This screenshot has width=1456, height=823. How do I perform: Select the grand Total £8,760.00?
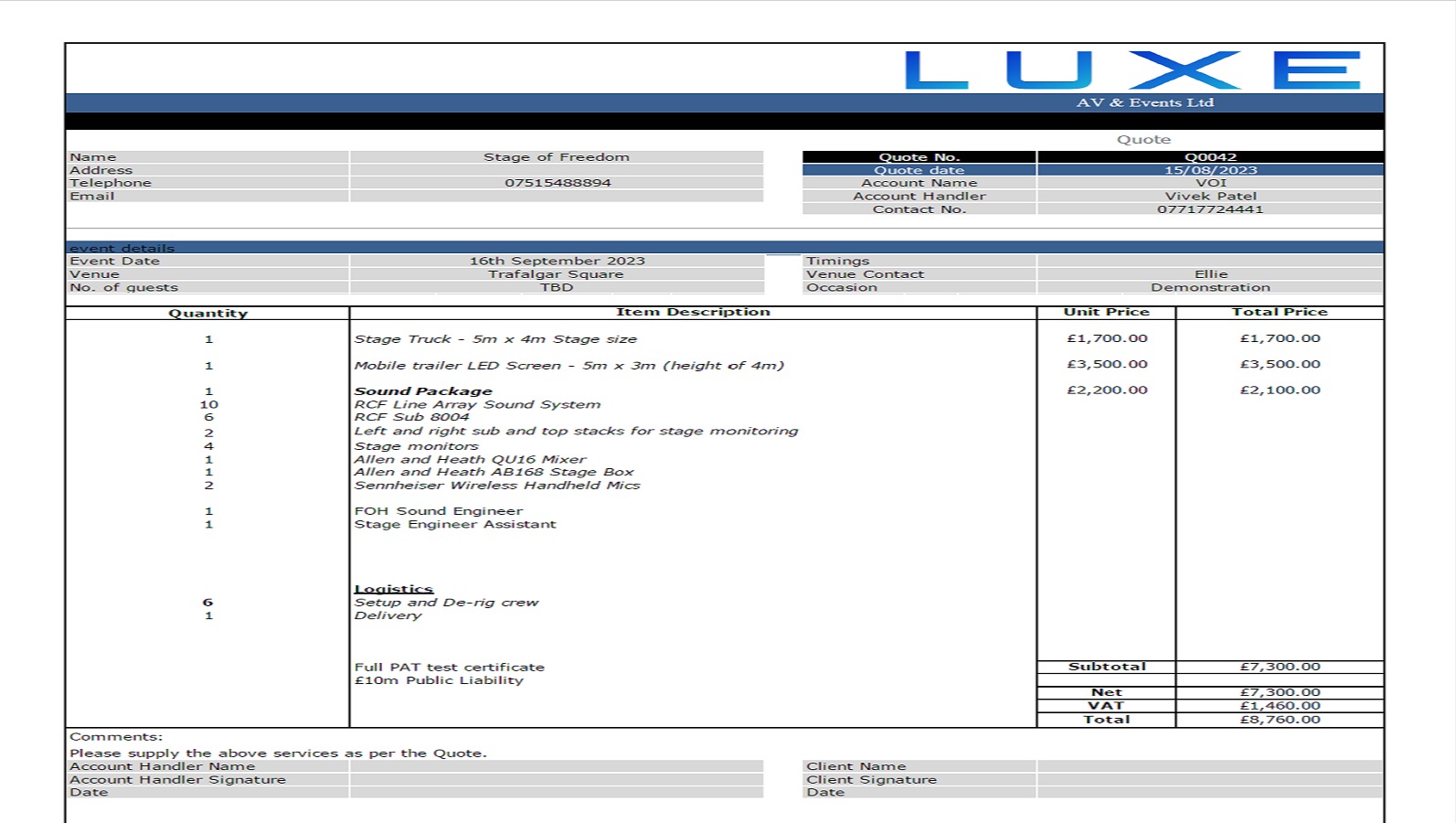1280,720
